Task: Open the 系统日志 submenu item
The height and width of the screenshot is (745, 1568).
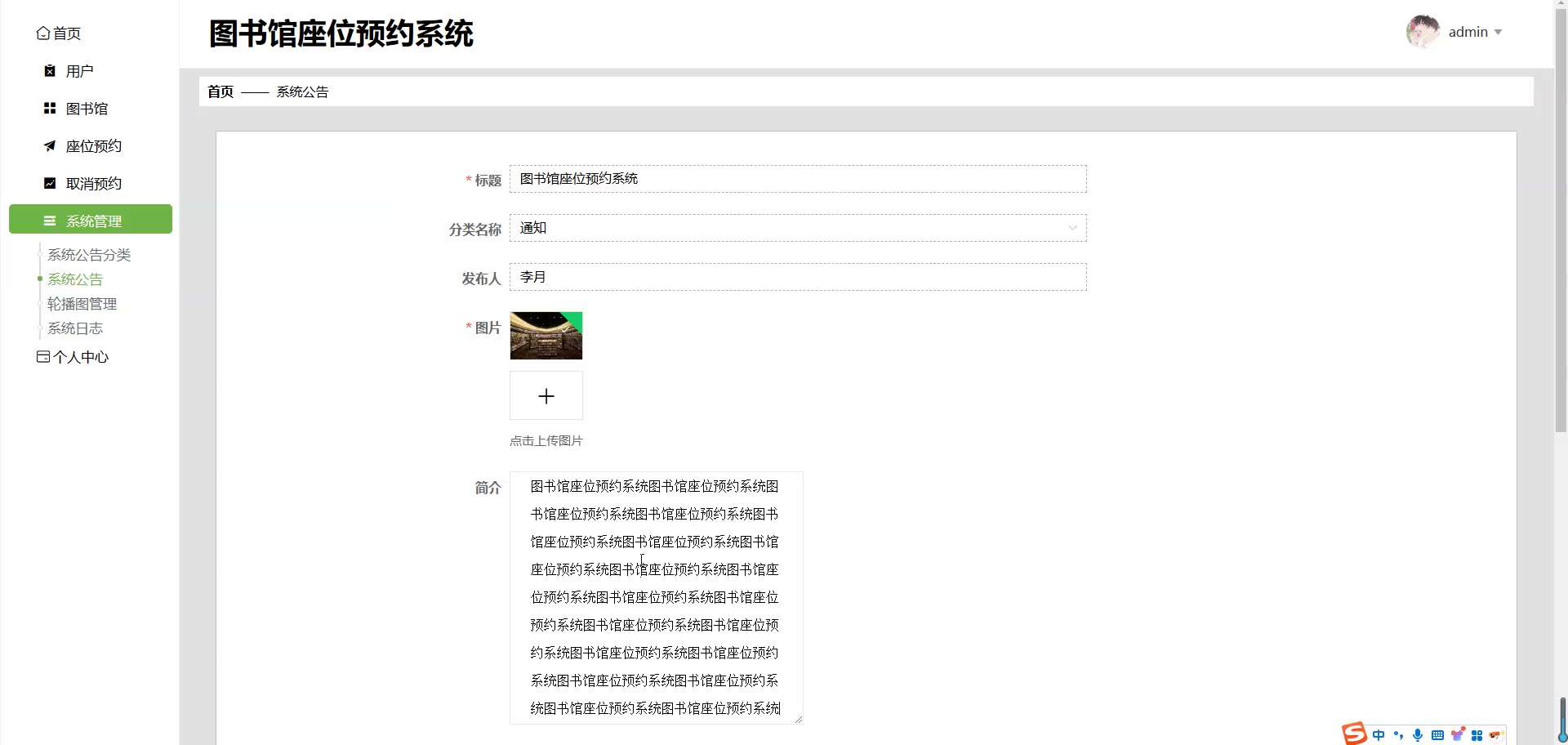Action: (75, 328)
